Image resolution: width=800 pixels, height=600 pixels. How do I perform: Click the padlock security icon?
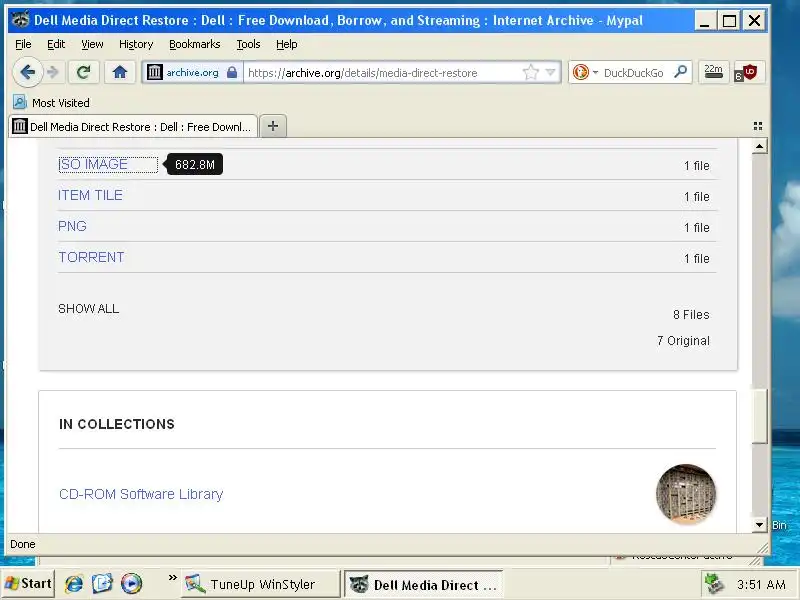click(x=232, y=72)
